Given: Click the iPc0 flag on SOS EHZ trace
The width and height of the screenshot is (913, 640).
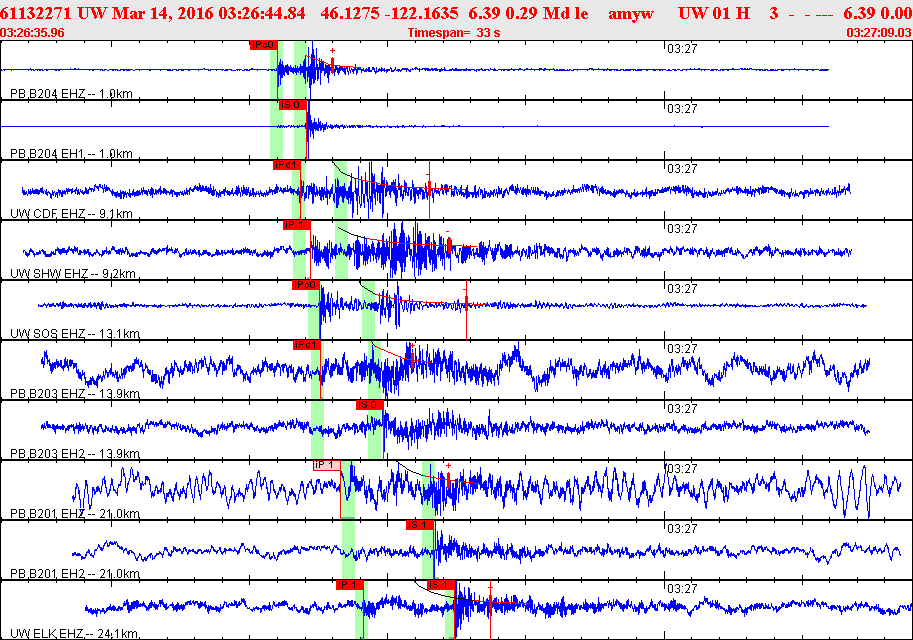Looking at the screenshot, I should (x=305, y=285).
